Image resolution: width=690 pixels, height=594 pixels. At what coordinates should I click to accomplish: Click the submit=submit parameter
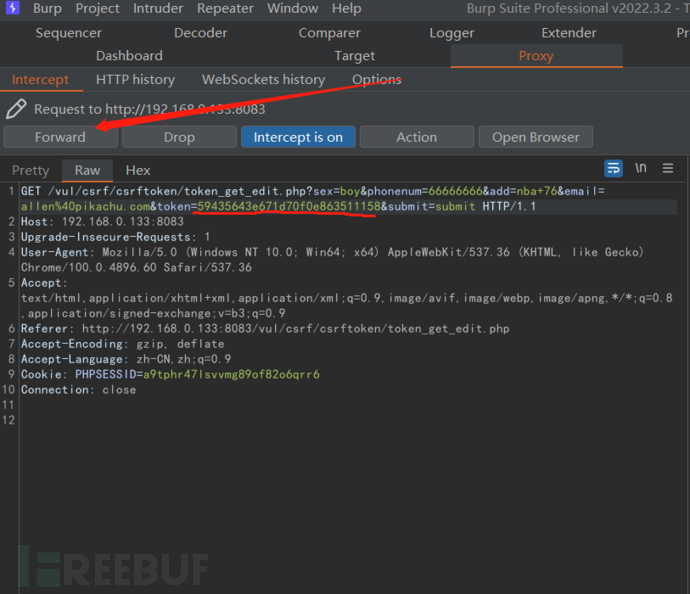(431, 206)
